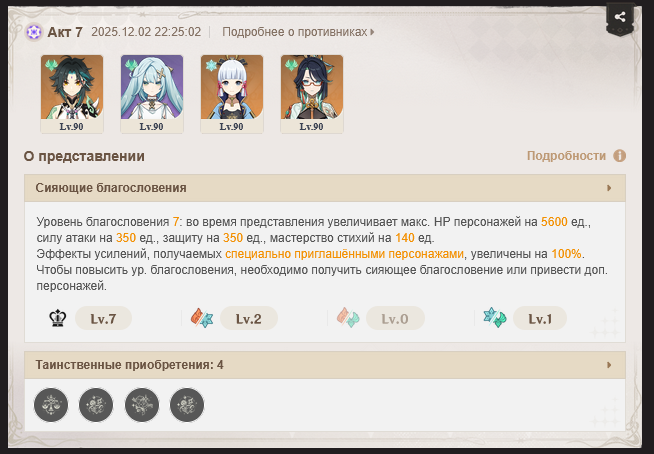
Task: Select the Xiao character portrait
Action: coord(72,94)
